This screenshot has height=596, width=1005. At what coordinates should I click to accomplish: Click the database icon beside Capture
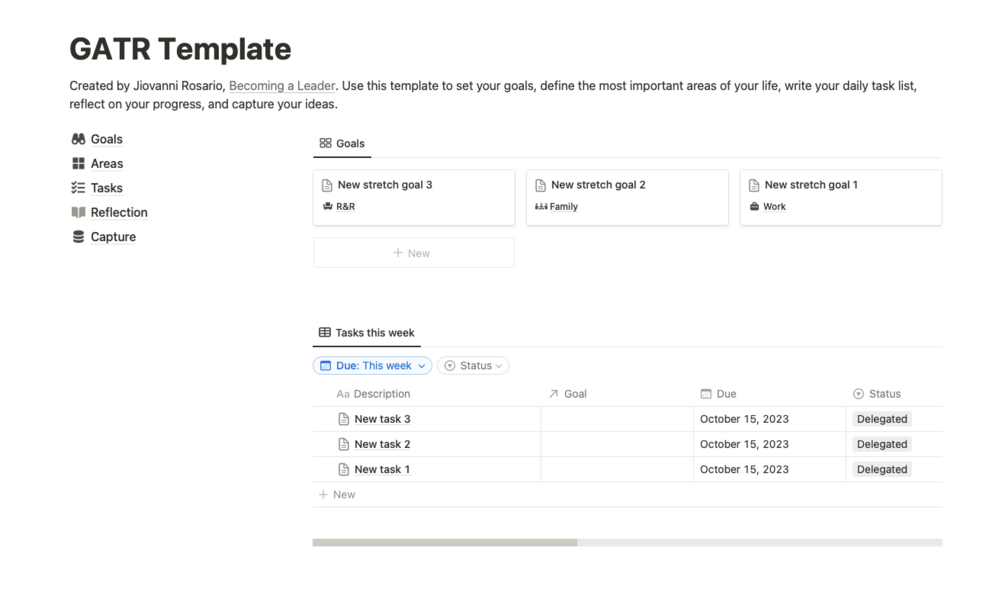(78, 237)
